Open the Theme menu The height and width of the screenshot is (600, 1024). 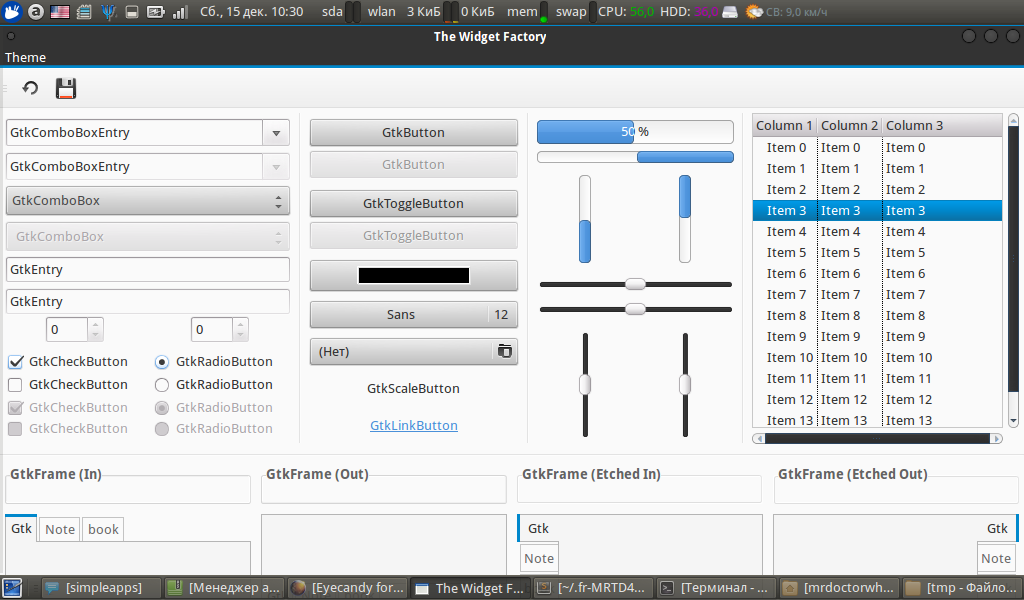(x=25, y=57)
